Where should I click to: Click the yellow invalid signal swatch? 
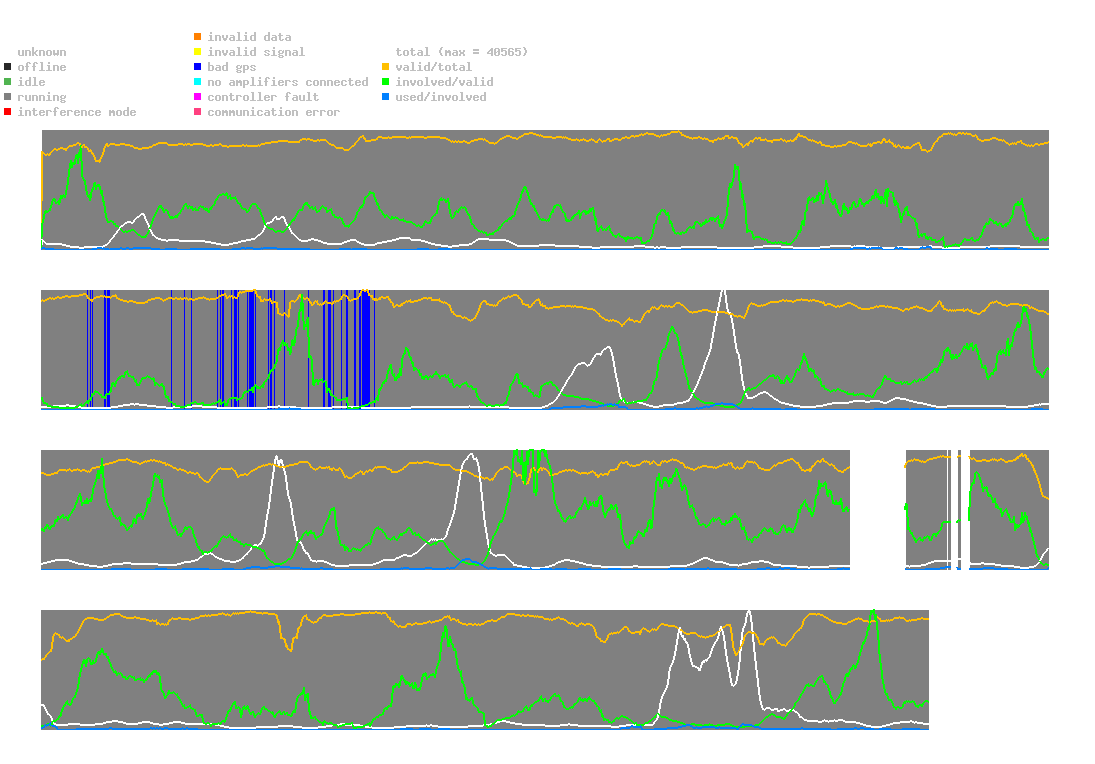tap(198, 52)
